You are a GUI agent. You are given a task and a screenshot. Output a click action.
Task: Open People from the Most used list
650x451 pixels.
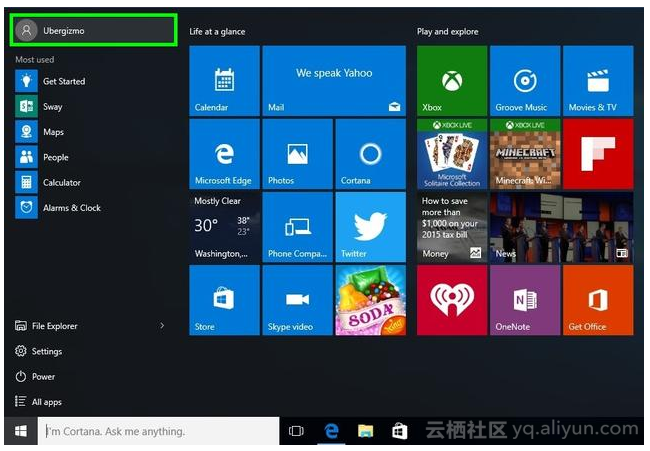93,157
